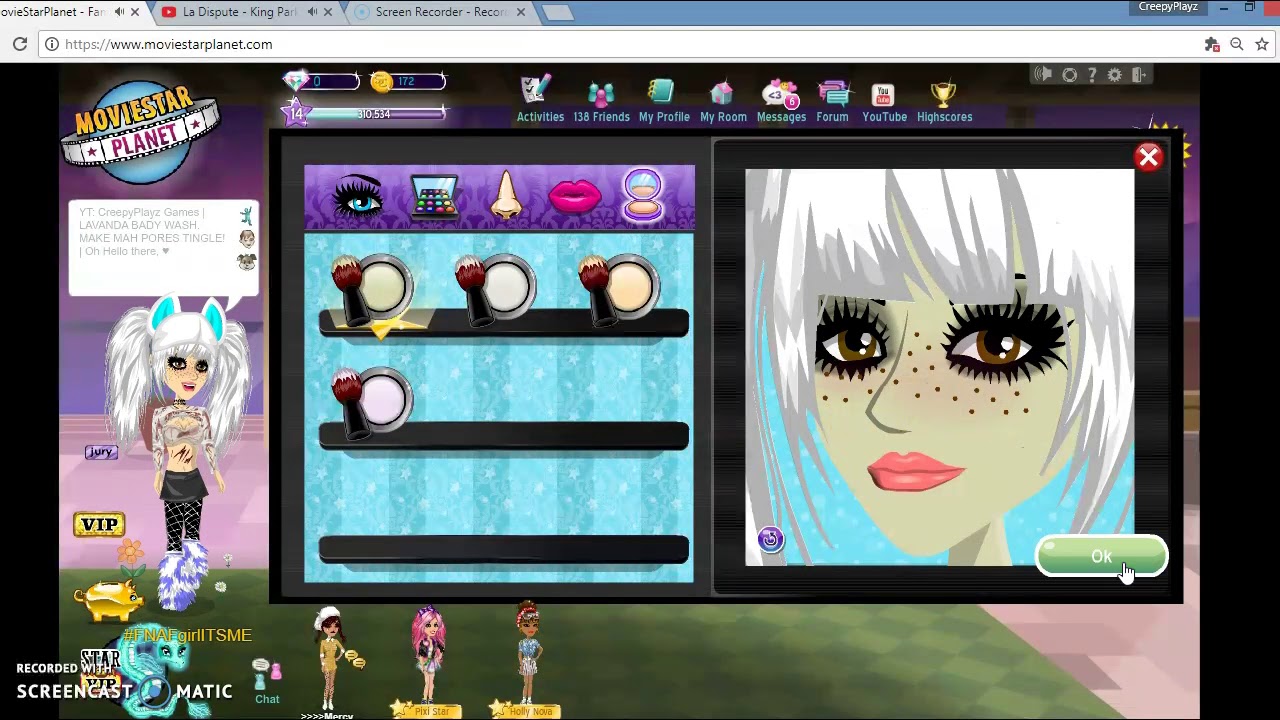Open Messages inbox
Screen dimensions: 1280x720
tap(781, 100)
